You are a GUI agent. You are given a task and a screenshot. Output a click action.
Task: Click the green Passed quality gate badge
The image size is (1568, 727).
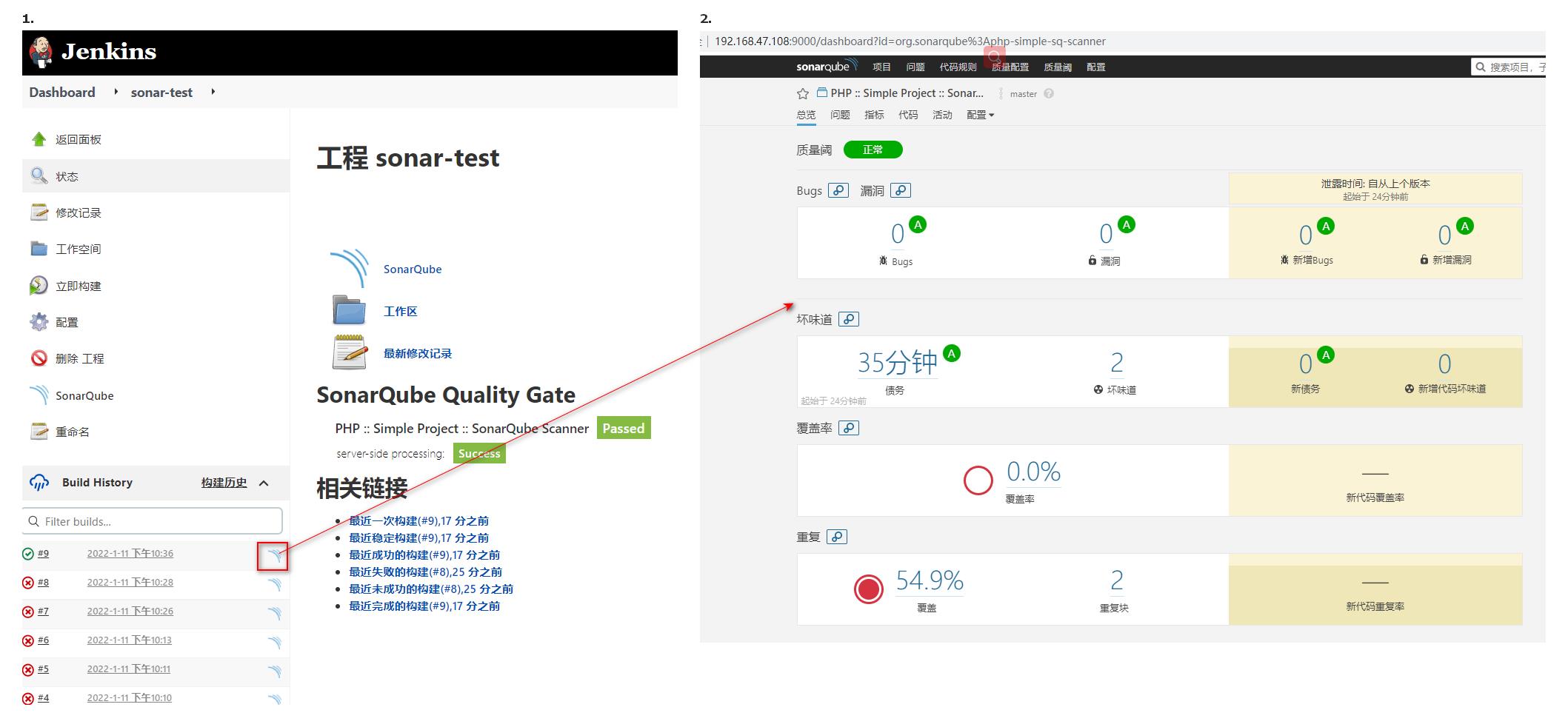pyautogui.click(x=624, y=428)
